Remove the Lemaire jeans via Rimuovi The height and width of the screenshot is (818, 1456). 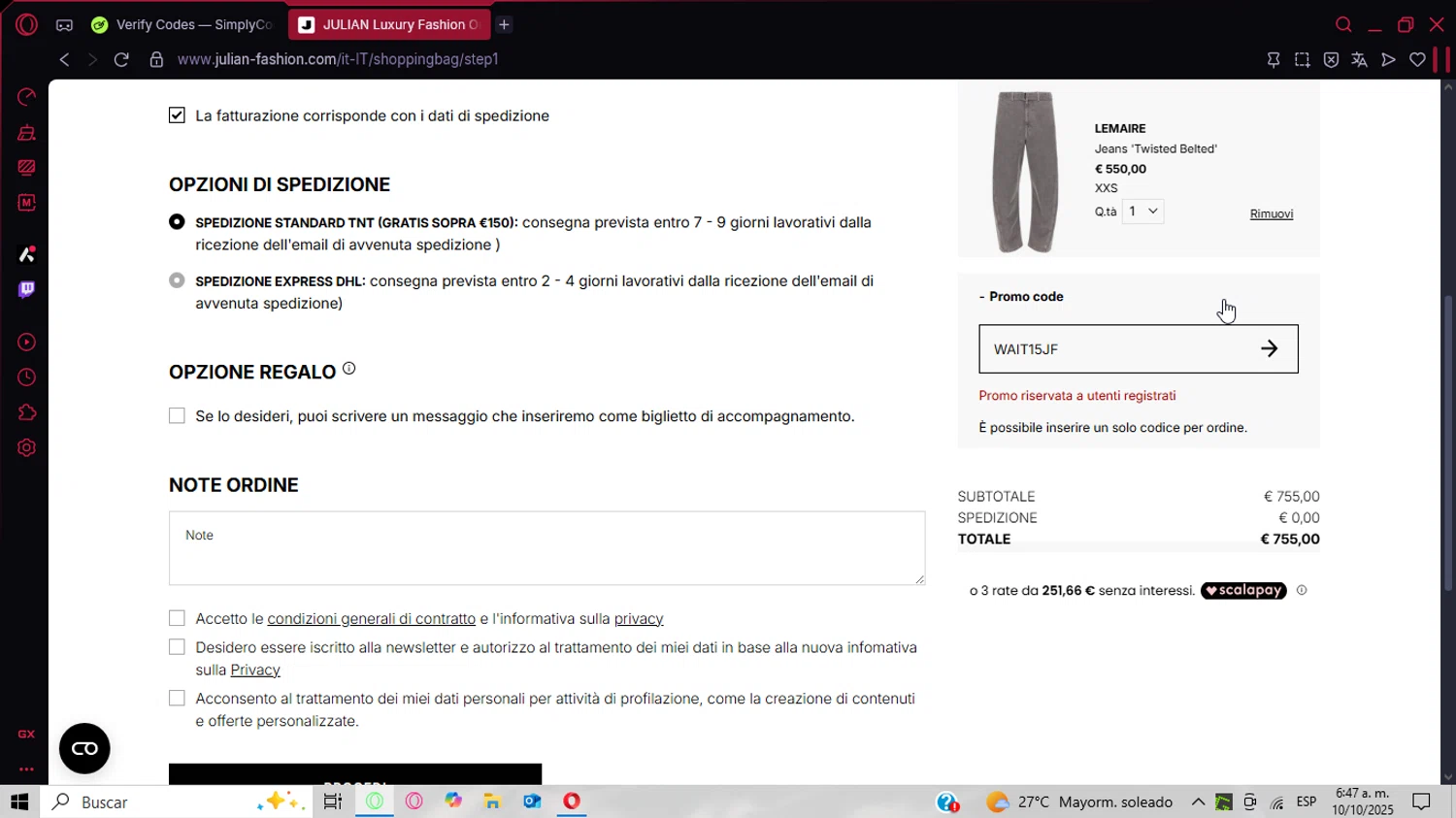[1272, 213]
